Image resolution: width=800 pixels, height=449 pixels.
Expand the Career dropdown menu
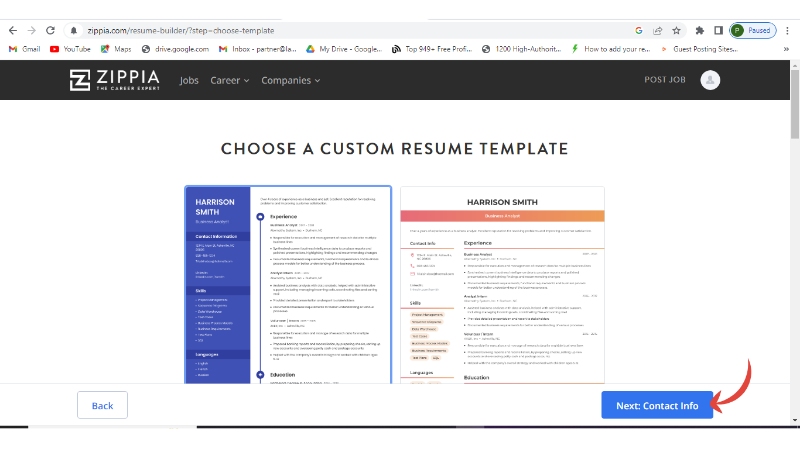229,80
